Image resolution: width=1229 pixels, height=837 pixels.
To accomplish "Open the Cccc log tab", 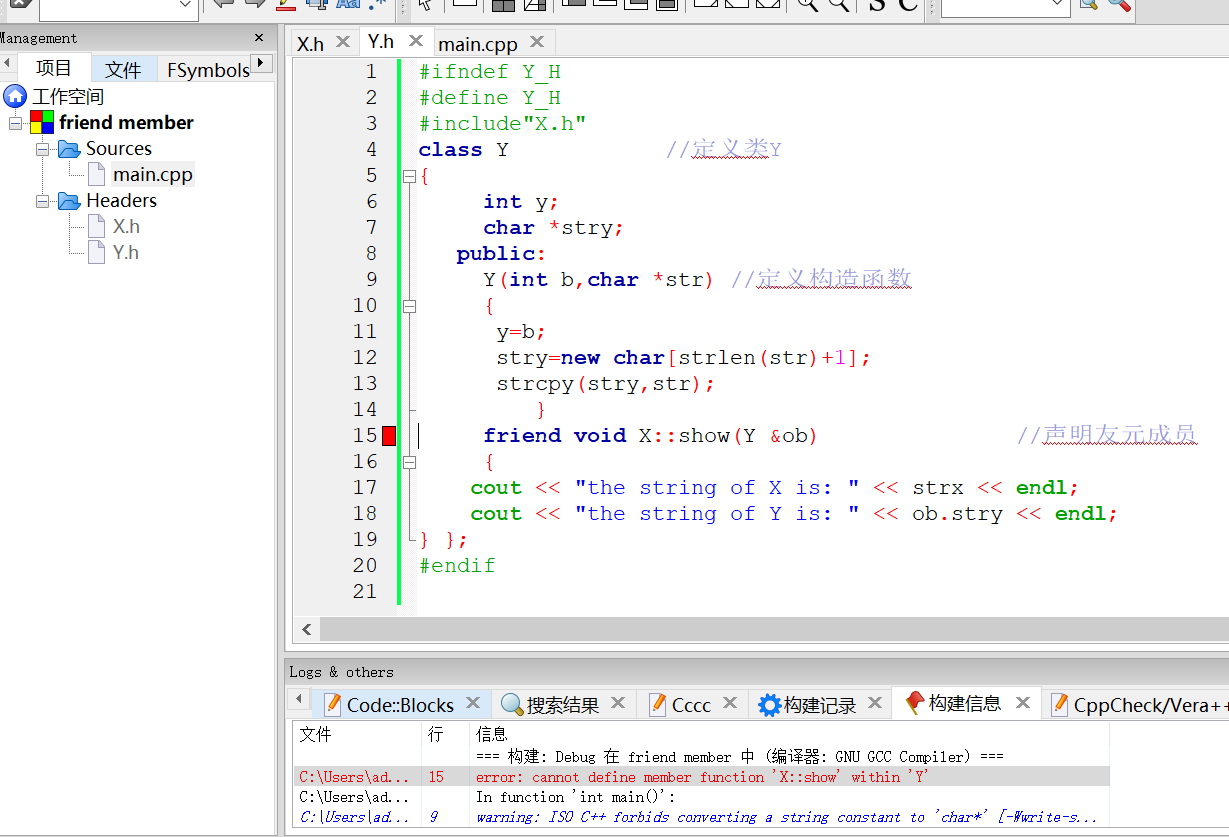I will (x=691, y=705).
